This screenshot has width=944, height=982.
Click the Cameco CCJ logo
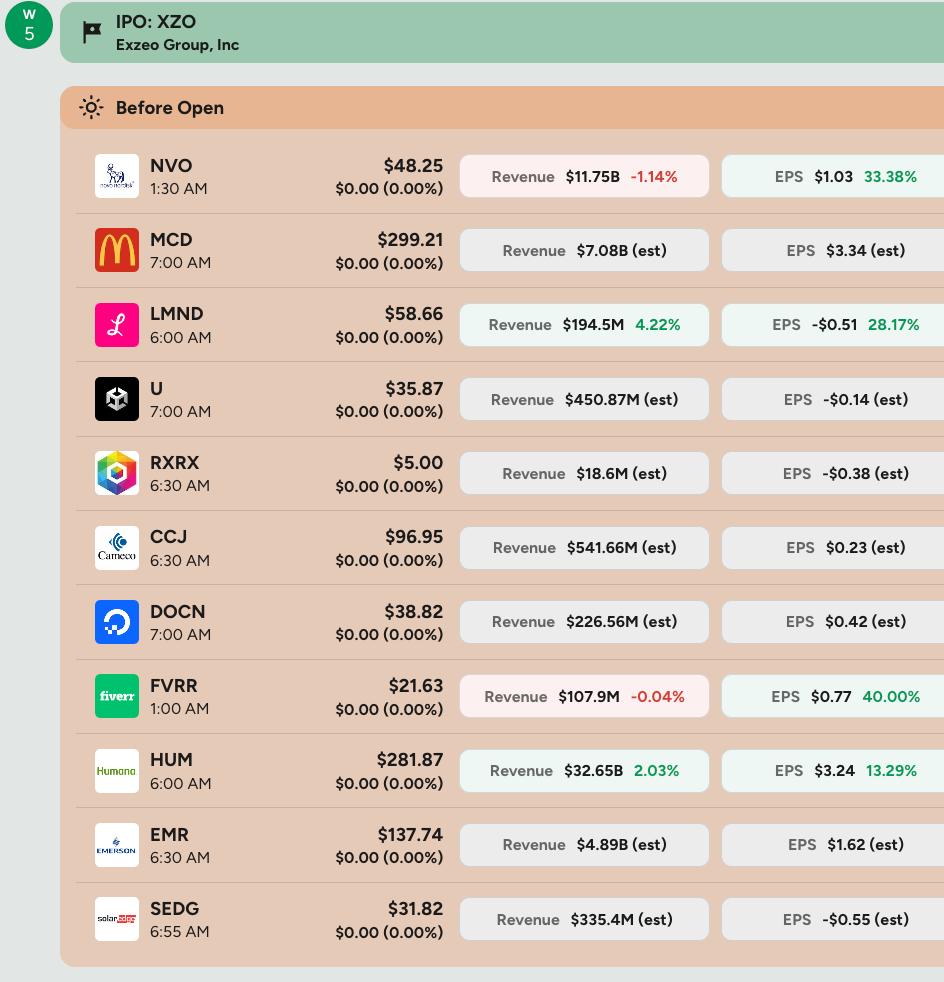(117, 547)
